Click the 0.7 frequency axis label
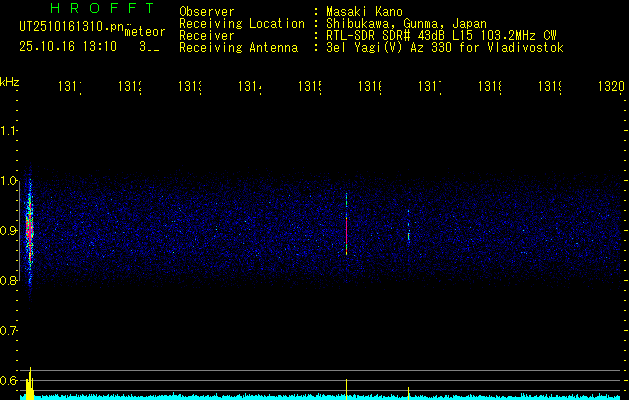 (x=9, y=331)
